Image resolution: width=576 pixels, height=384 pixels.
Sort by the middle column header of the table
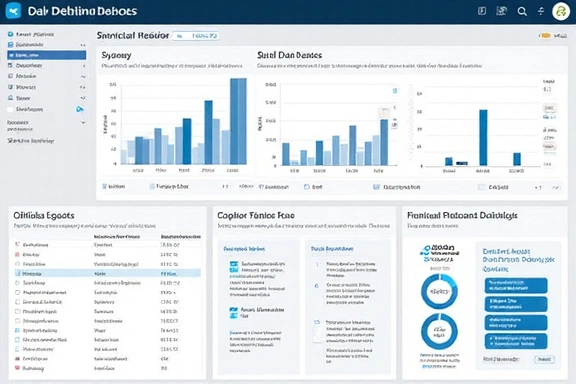117,237
